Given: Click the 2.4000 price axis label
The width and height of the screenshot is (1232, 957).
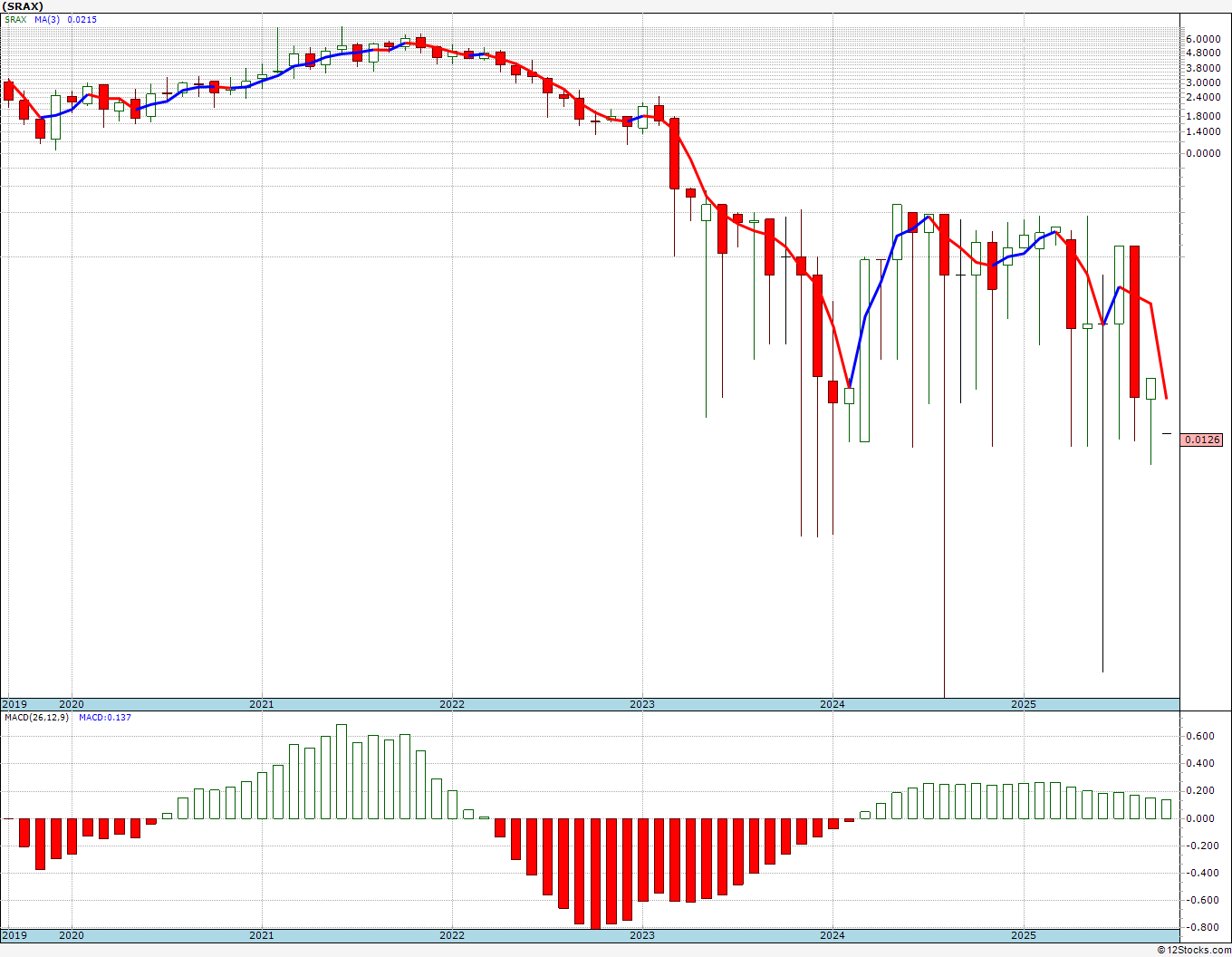Looking at the screenshot, I should [x=1203, y=97].
